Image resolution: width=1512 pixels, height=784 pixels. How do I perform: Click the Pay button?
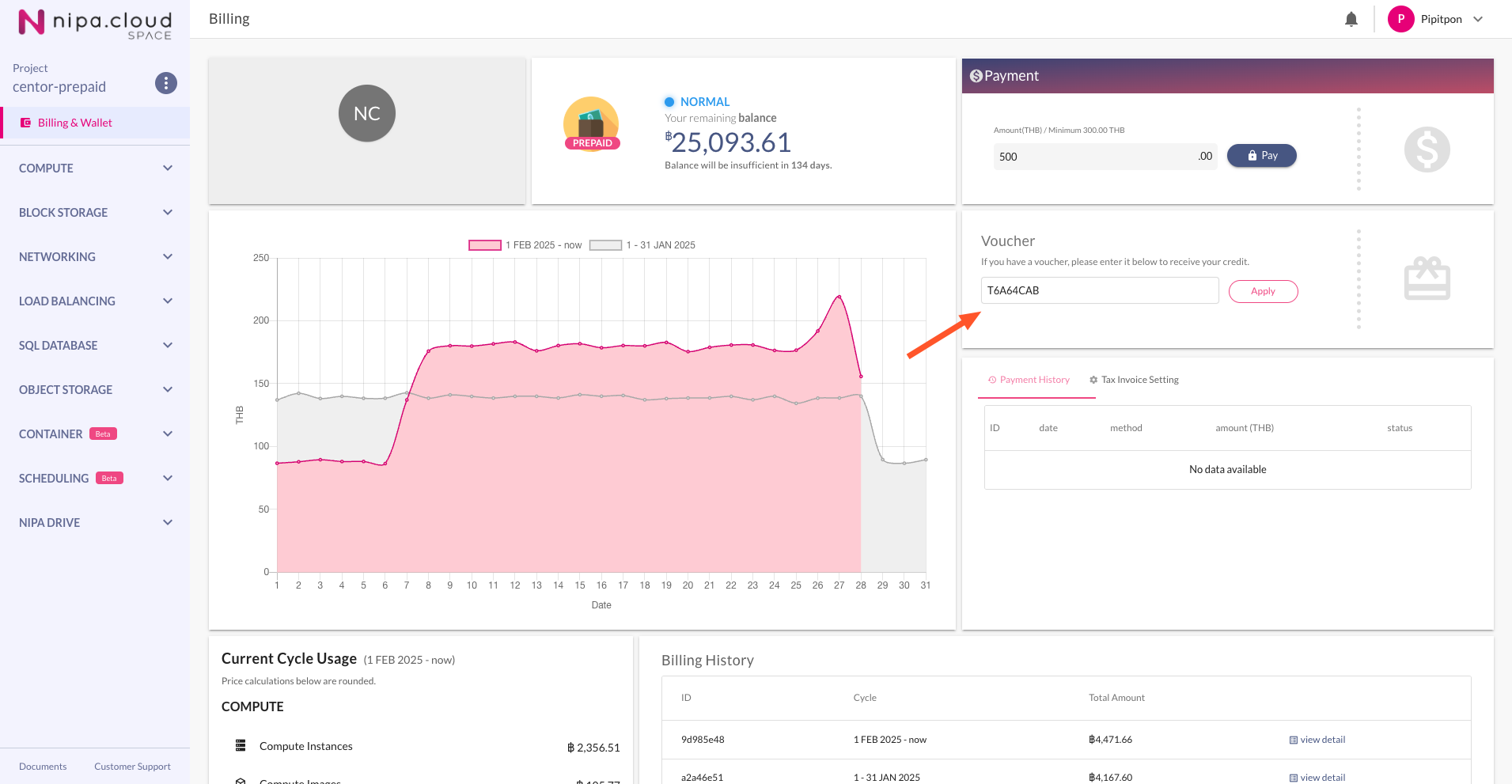point(1262,156)
